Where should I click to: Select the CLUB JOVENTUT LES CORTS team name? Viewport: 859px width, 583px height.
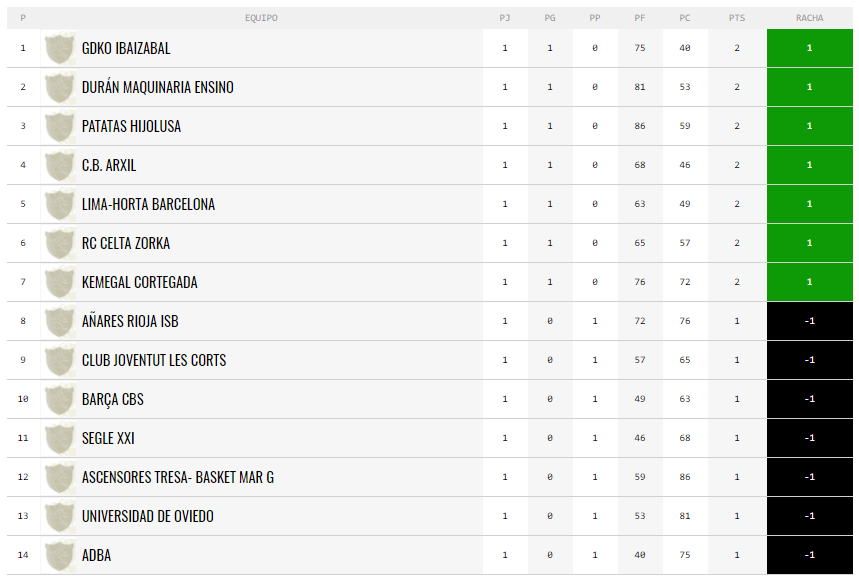[x=154, y=360]
